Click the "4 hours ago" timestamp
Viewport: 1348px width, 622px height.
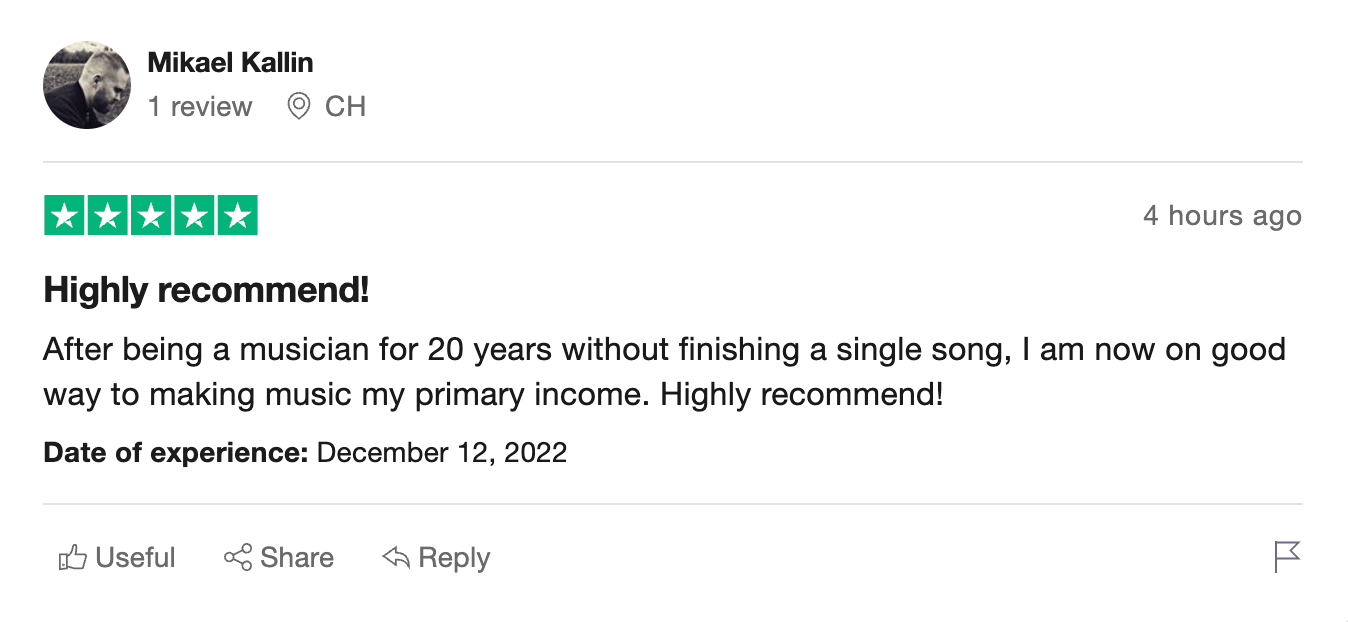pos(1222,216)
